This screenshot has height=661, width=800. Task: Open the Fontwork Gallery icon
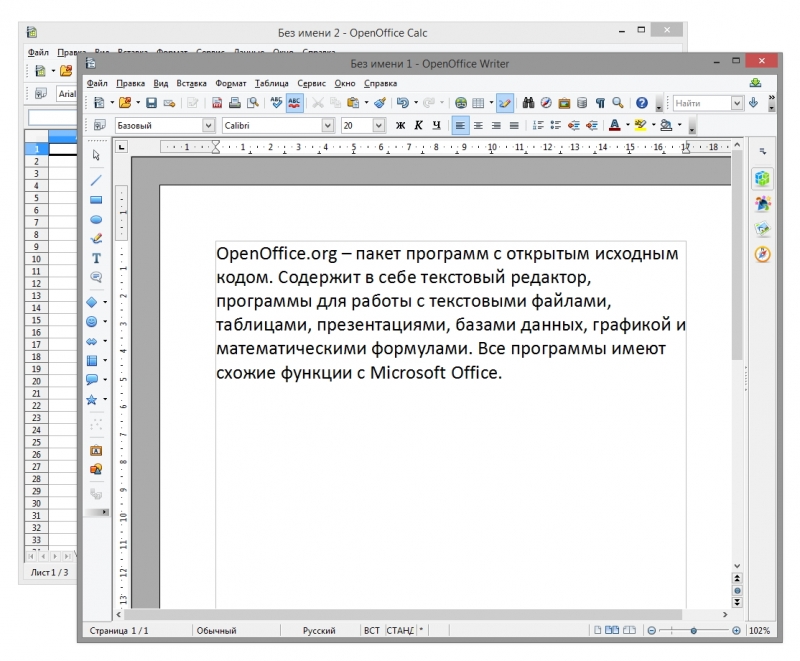click(x=96, y=450)
